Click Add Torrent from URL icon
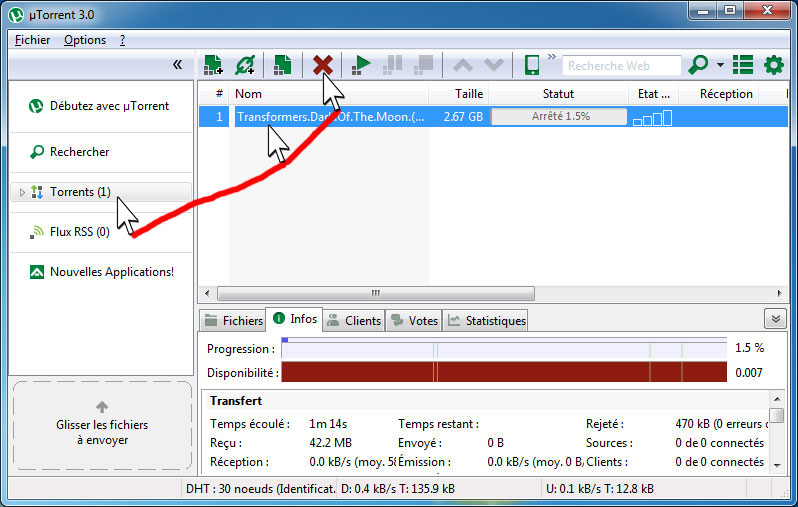Screen dimensions: 798x507 pos(245,65)
